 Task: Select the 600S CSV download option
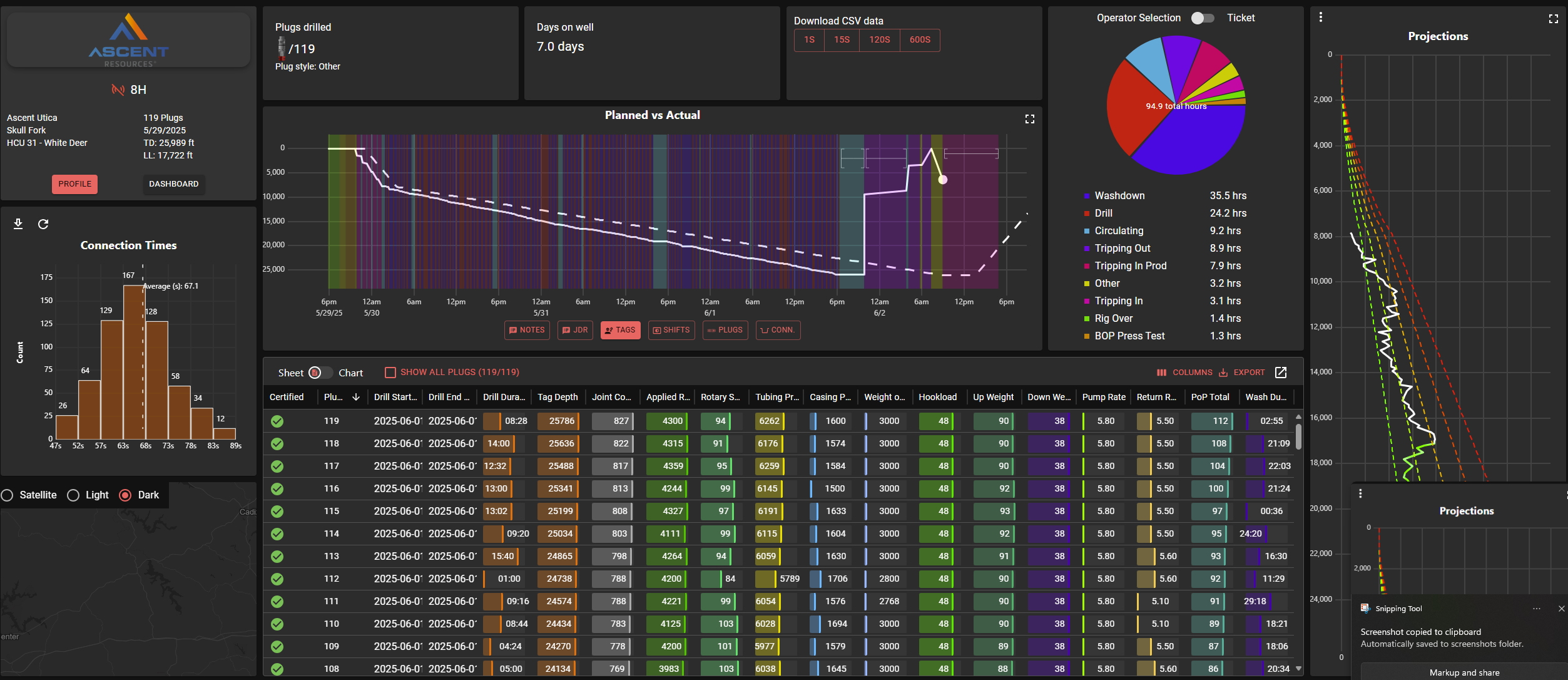click(919, 39)
